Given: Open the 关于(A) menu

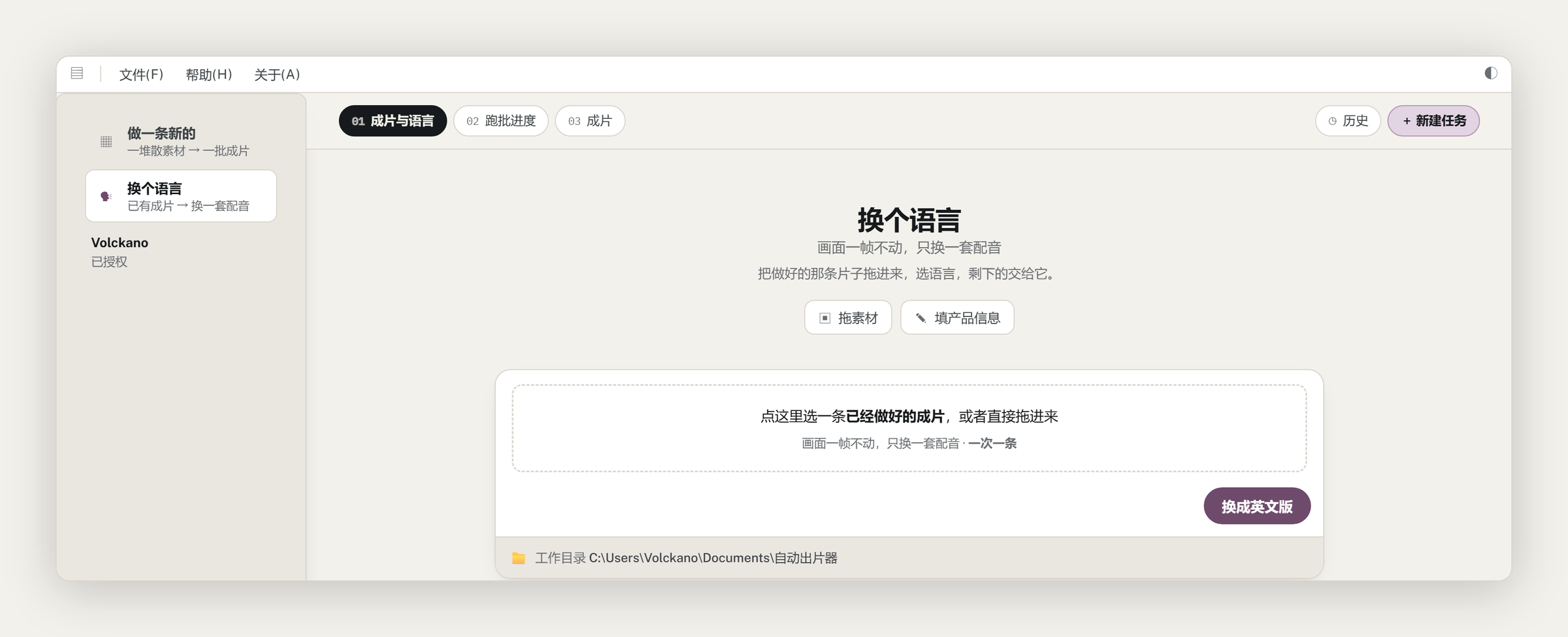Looking at the screenshot, I should click(x=277, y=74).
